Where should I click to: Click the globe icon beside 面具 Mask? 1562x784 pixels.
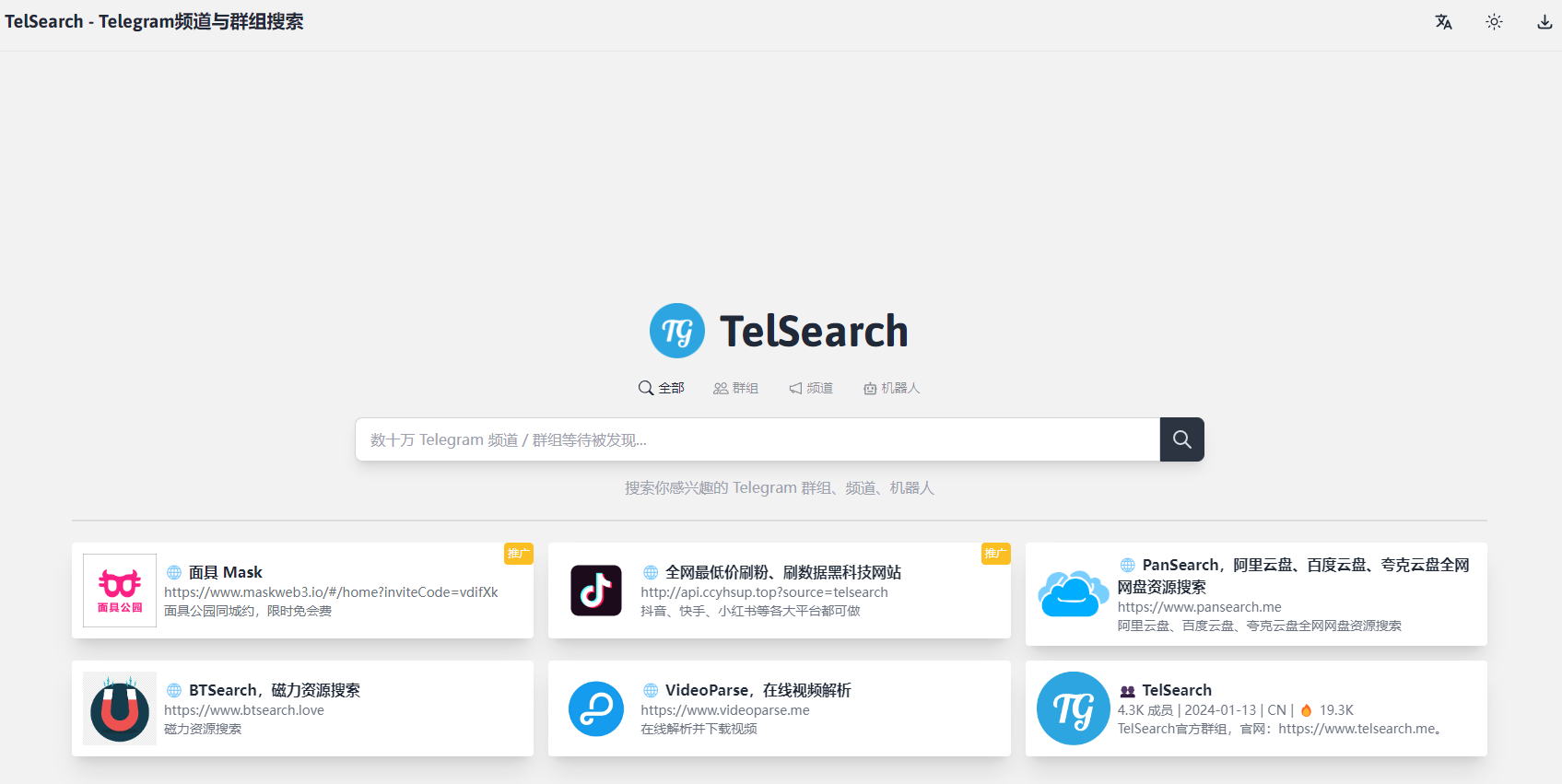pos(174,573)
